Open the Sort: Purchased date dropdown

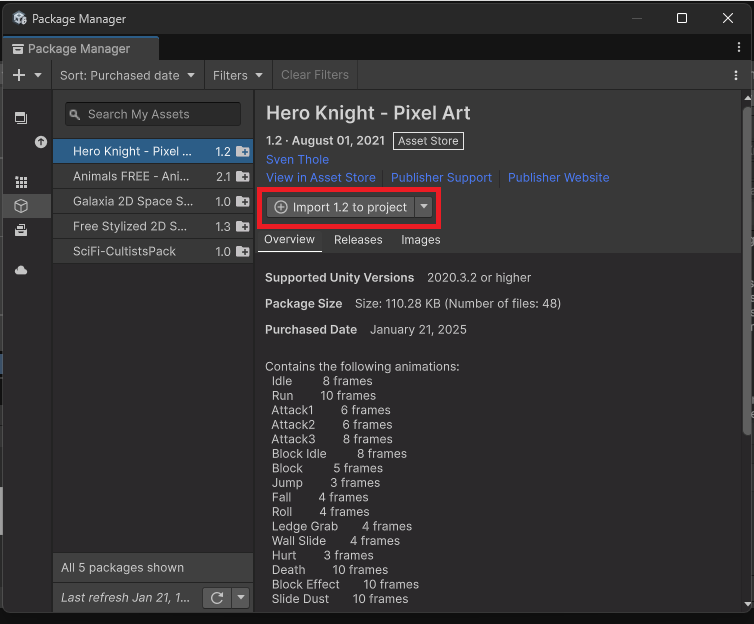[x=127, y=75]
